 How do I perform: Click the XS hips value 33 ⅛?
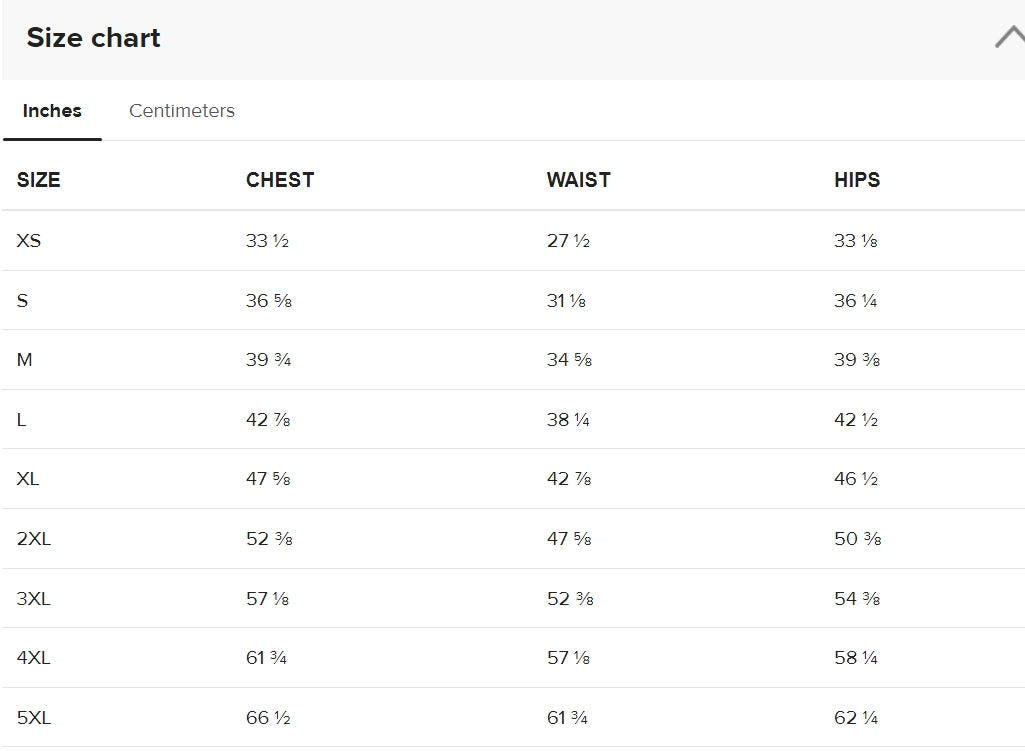[856, 241]
